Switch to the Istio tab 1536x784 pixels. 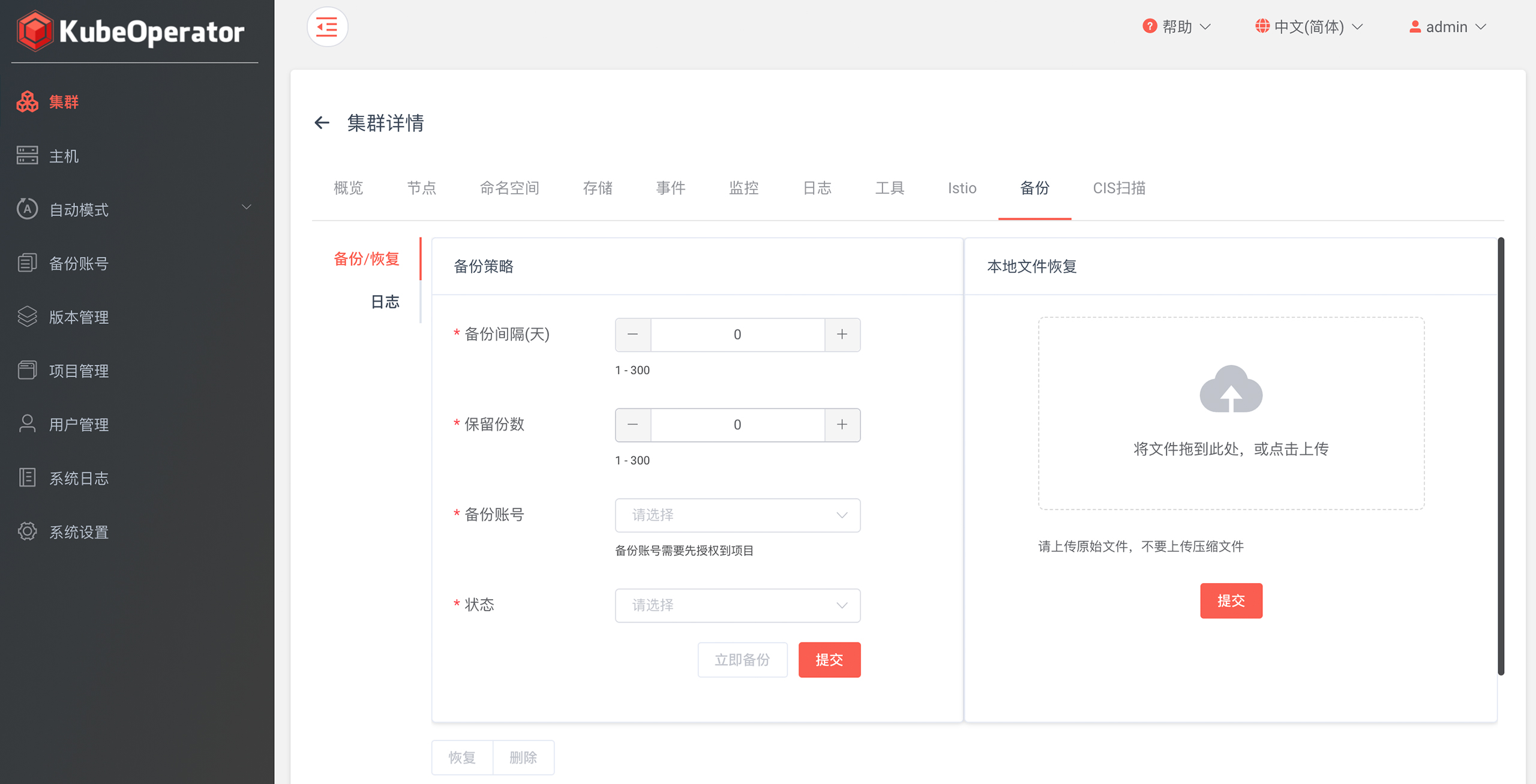click(962, 188)
